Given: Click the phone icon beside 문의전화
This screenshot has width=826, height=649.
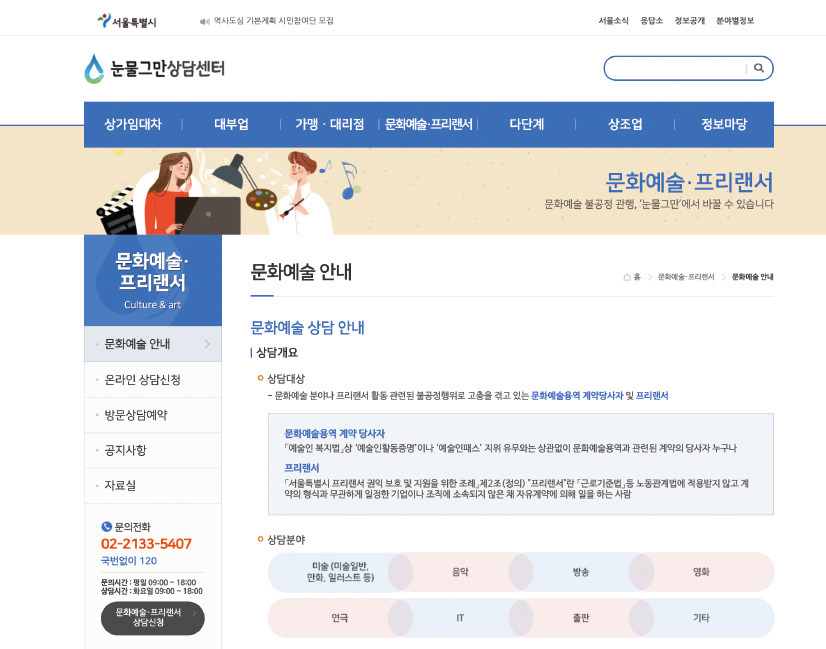Looking at the screenshot, I should coord(106,526).
